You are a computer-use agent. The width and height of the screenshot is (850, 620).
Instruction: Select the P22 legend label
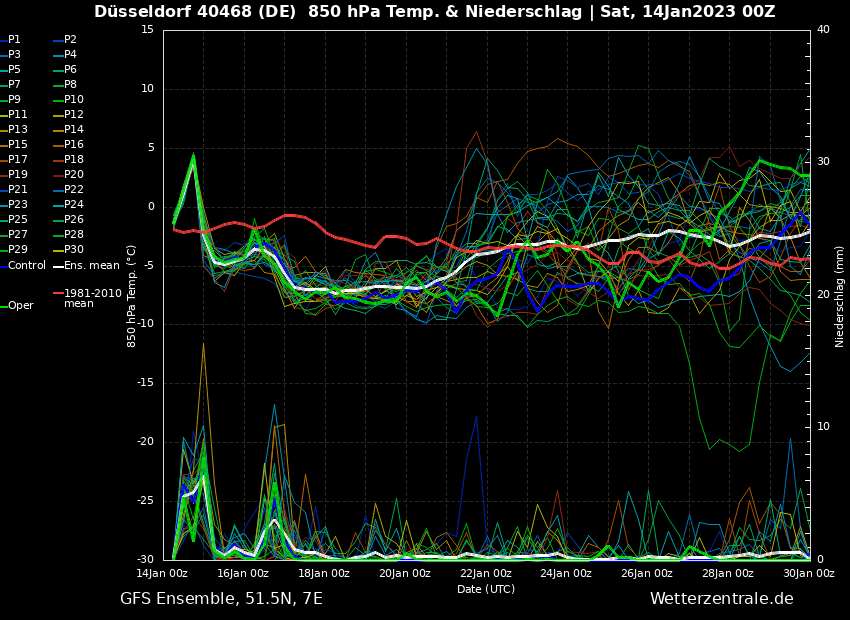pos(74,190)
